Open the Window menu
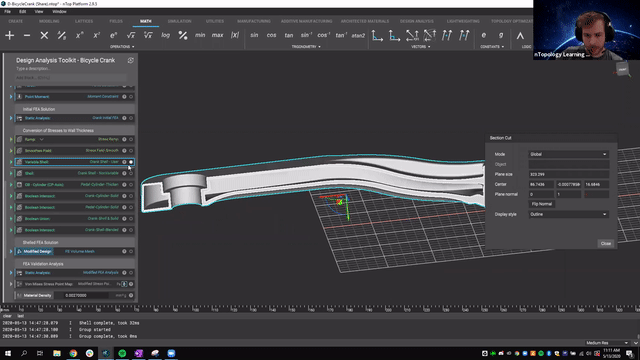The height and width of the screenshot is (360, 640). [x=59, y=12]
